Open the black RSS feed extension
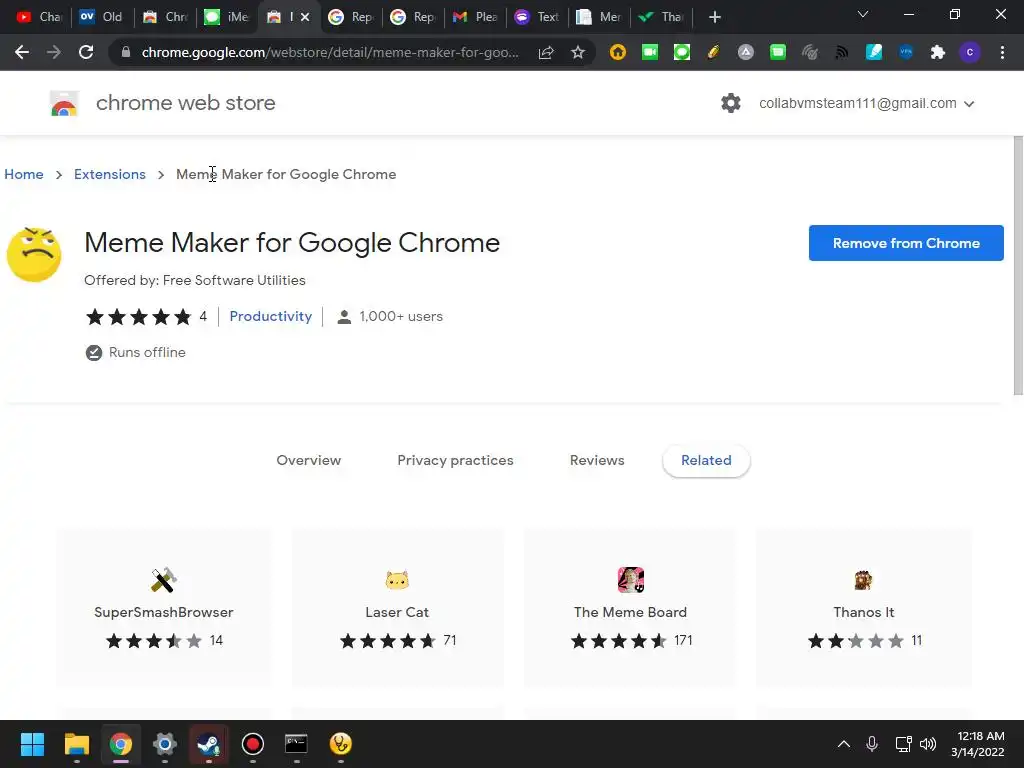This screenshot has width=1024, height=768. [x=841, y=52]
